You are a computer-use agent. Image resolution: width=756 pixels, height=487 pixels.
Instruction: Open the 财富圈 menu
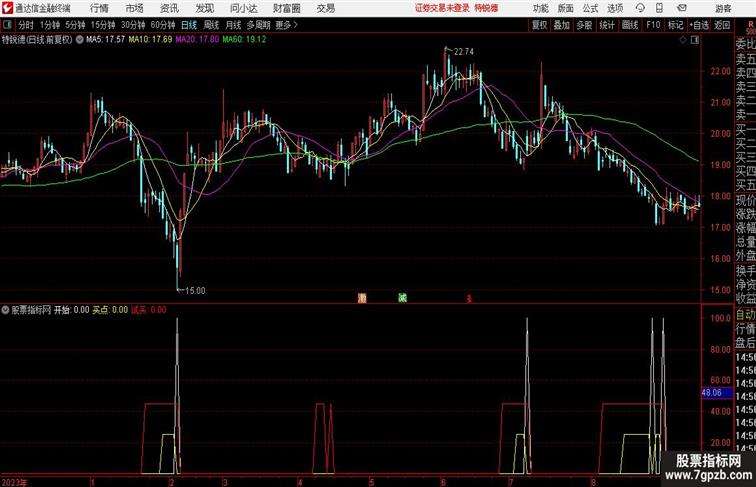(x=286, y=8)
